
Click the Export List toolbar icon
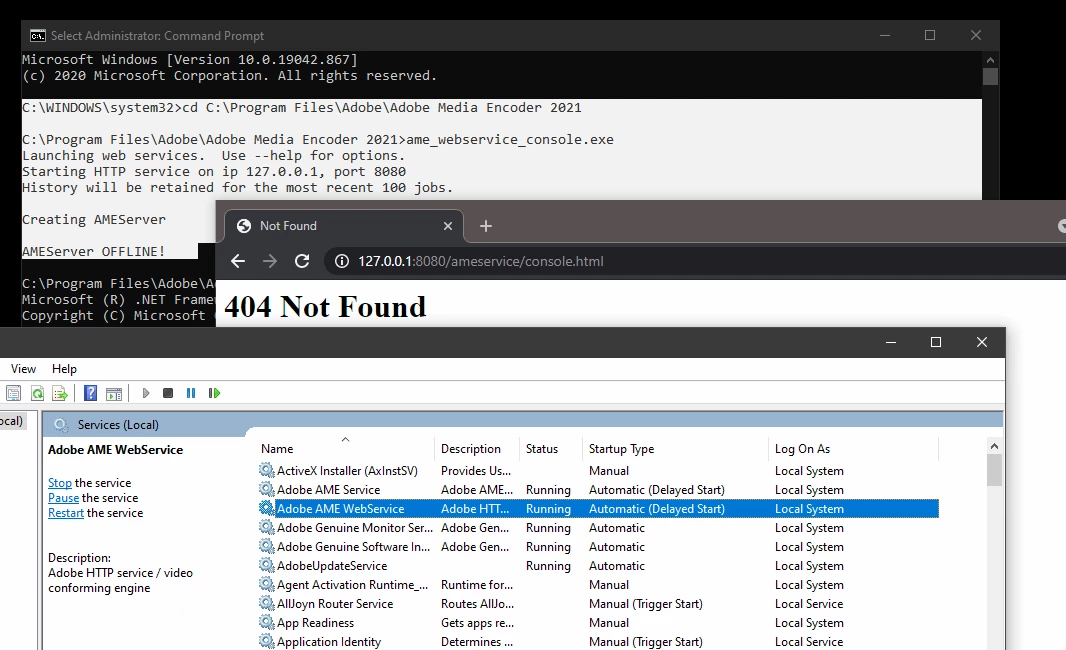60,393
